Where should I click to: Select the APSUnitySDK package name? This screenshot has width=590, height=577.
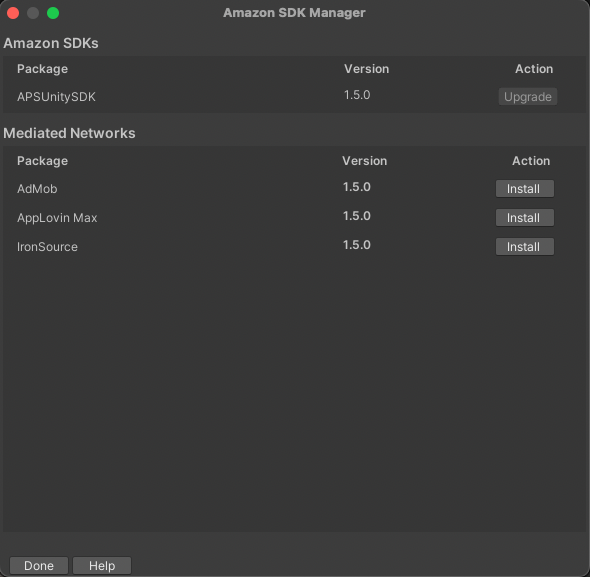[56, 97]
